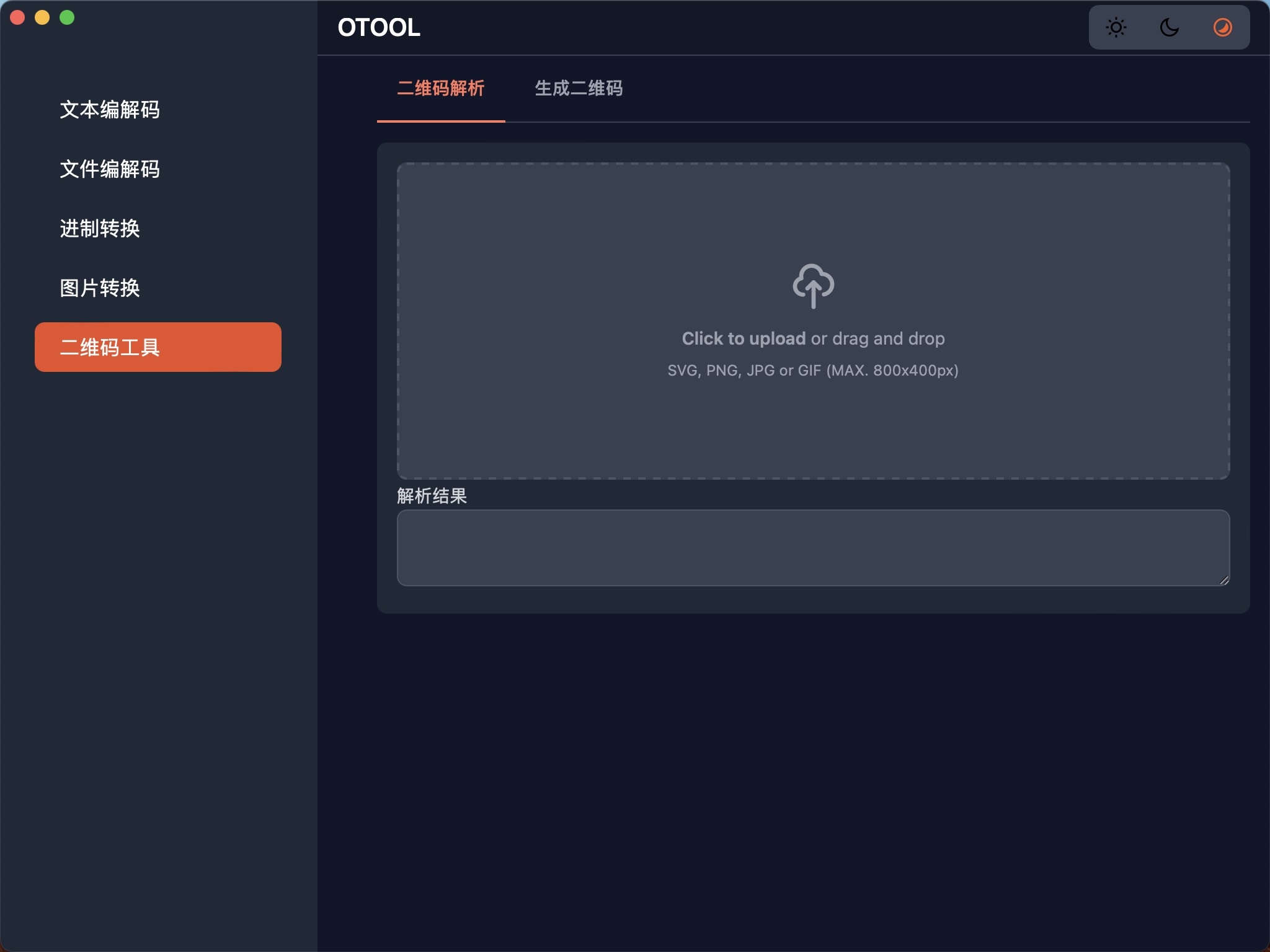Screen dimensions: 1270x952
Task: Open 图片转换 in sidebar
Action: click(100, 288)
